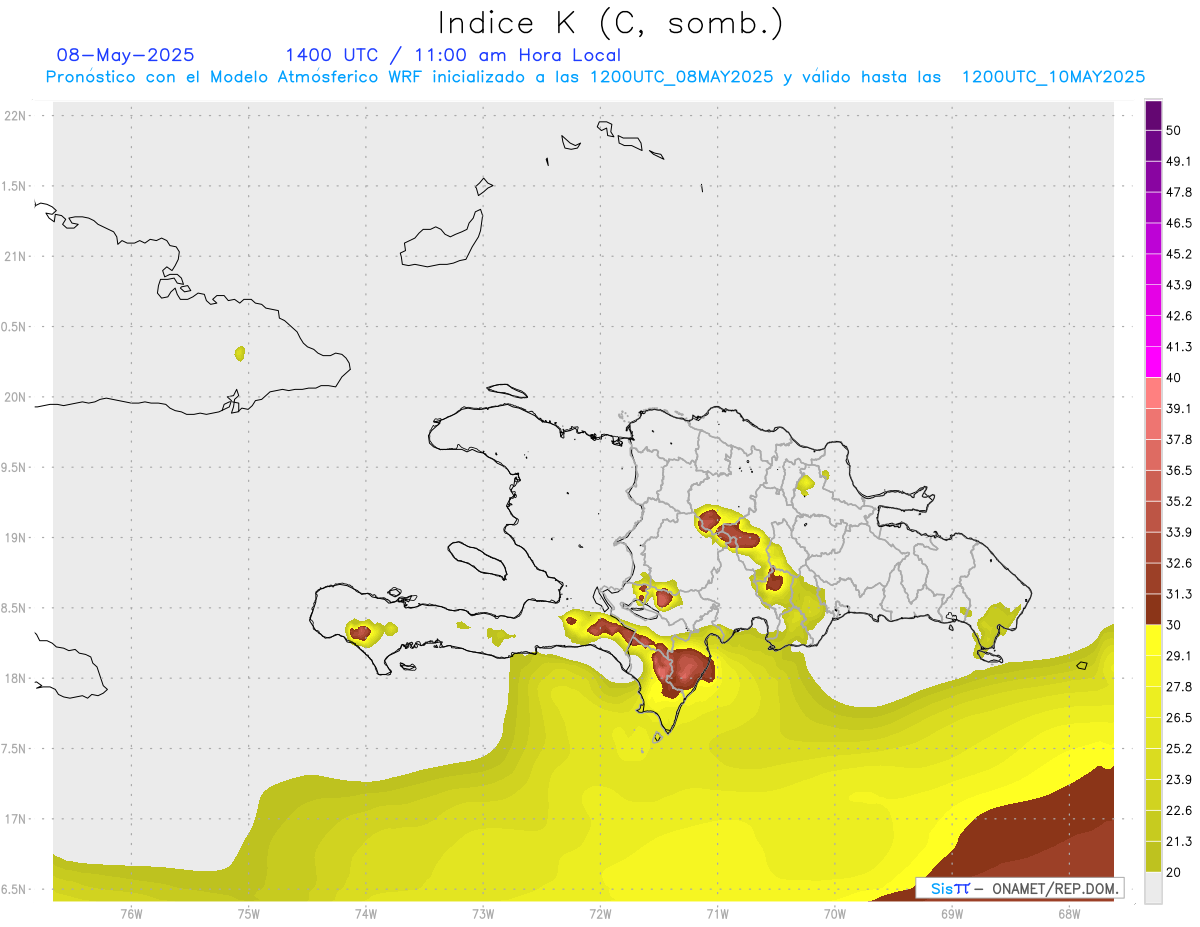This screenshot has height=927, width=1200.
Task: Click the legend value '20'
Action: pyautogui.click(x=1174, y=873)
